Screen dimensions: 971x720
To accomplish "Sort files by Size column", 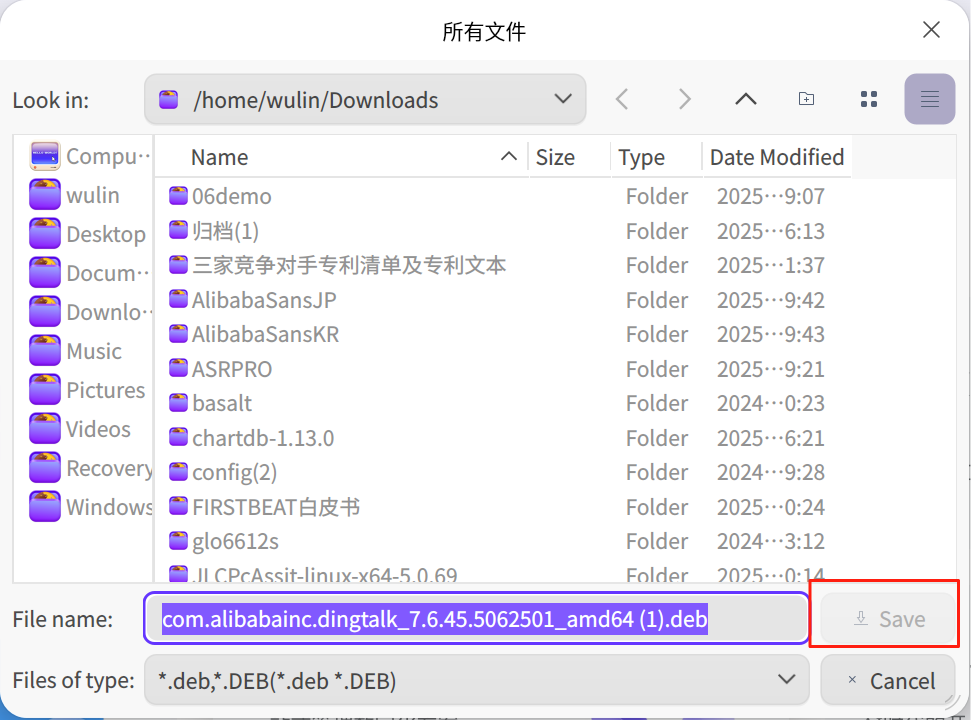I will click(x=570, y=157).
